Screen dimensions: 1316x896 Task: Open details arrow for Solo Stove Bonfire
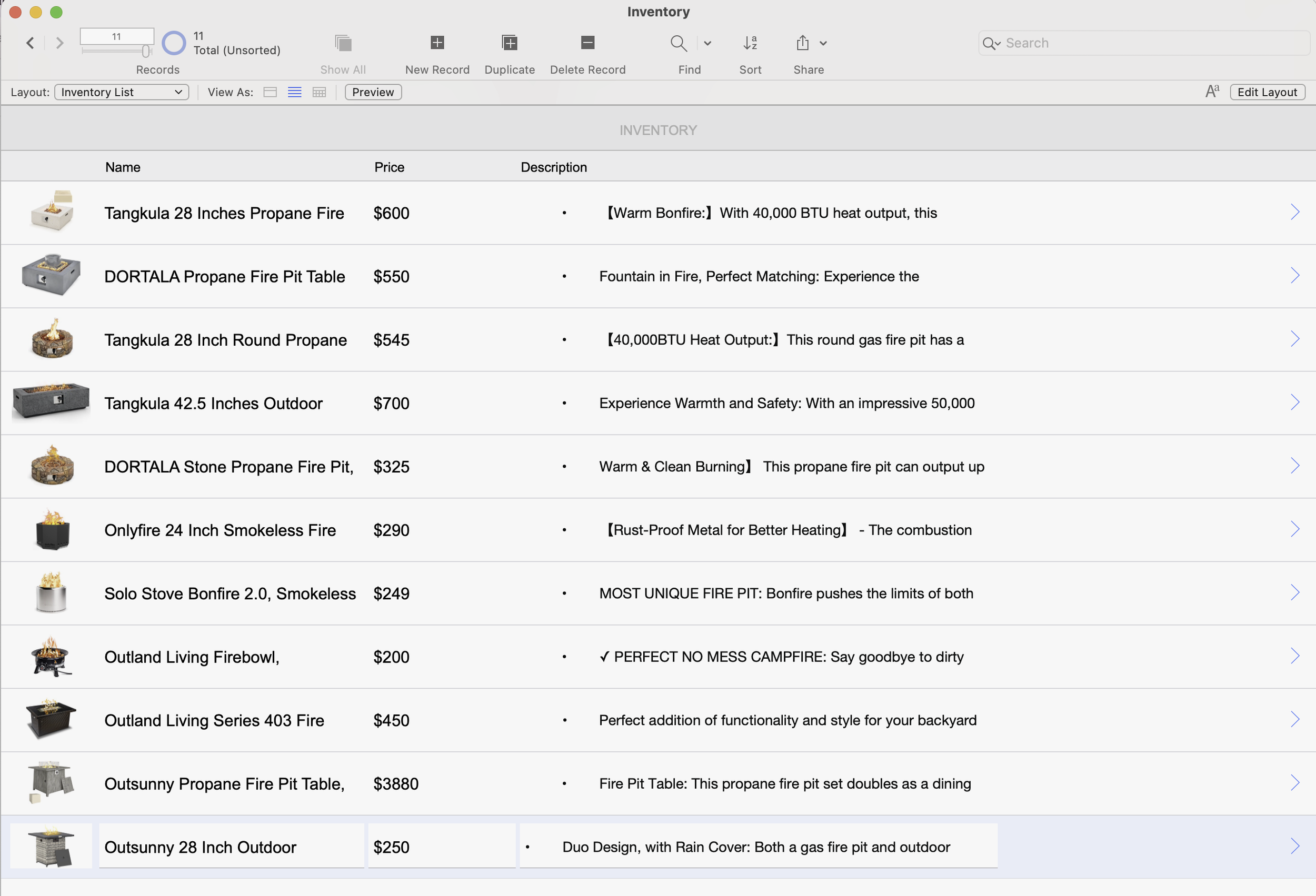(1295, 592)
